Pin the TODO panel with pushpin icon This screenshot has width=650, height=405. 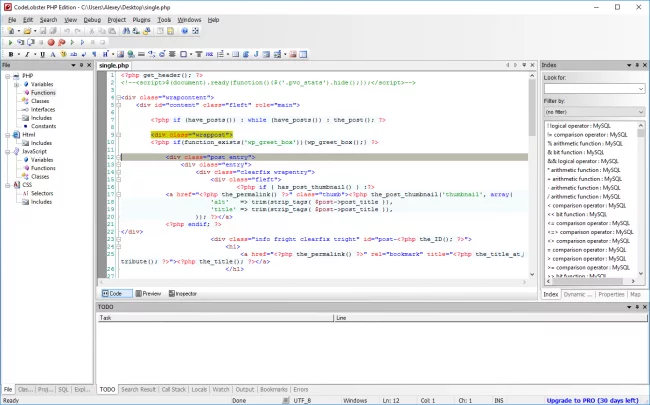click(637, 307)
